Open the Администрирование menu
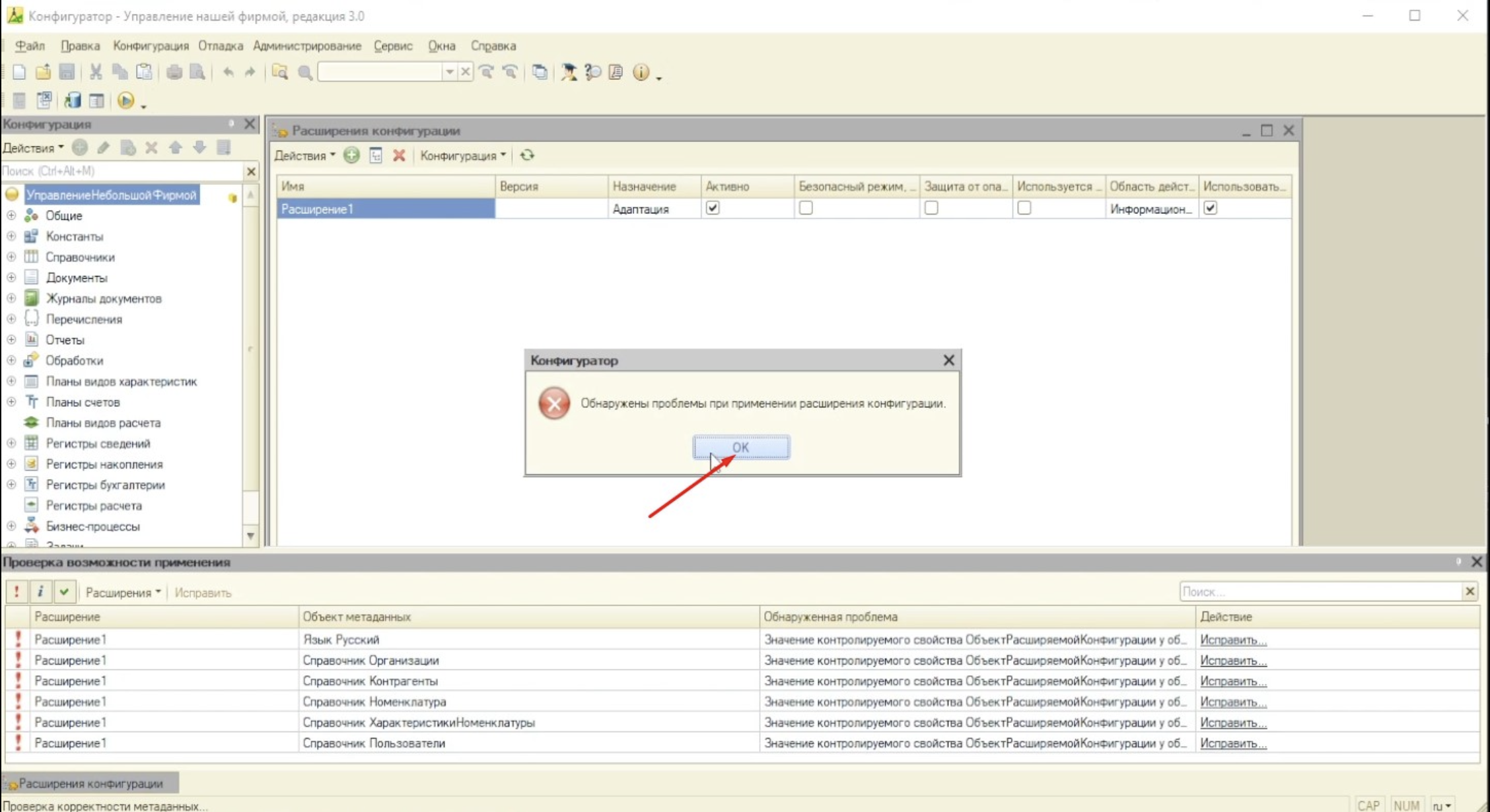Viewport: 1490px width, 812px height. coord(307,46)
